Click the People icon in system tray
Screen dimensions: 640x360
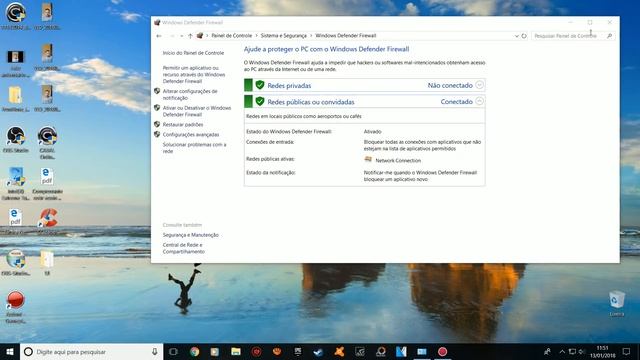pyautogui.click(x=547, y=351)
